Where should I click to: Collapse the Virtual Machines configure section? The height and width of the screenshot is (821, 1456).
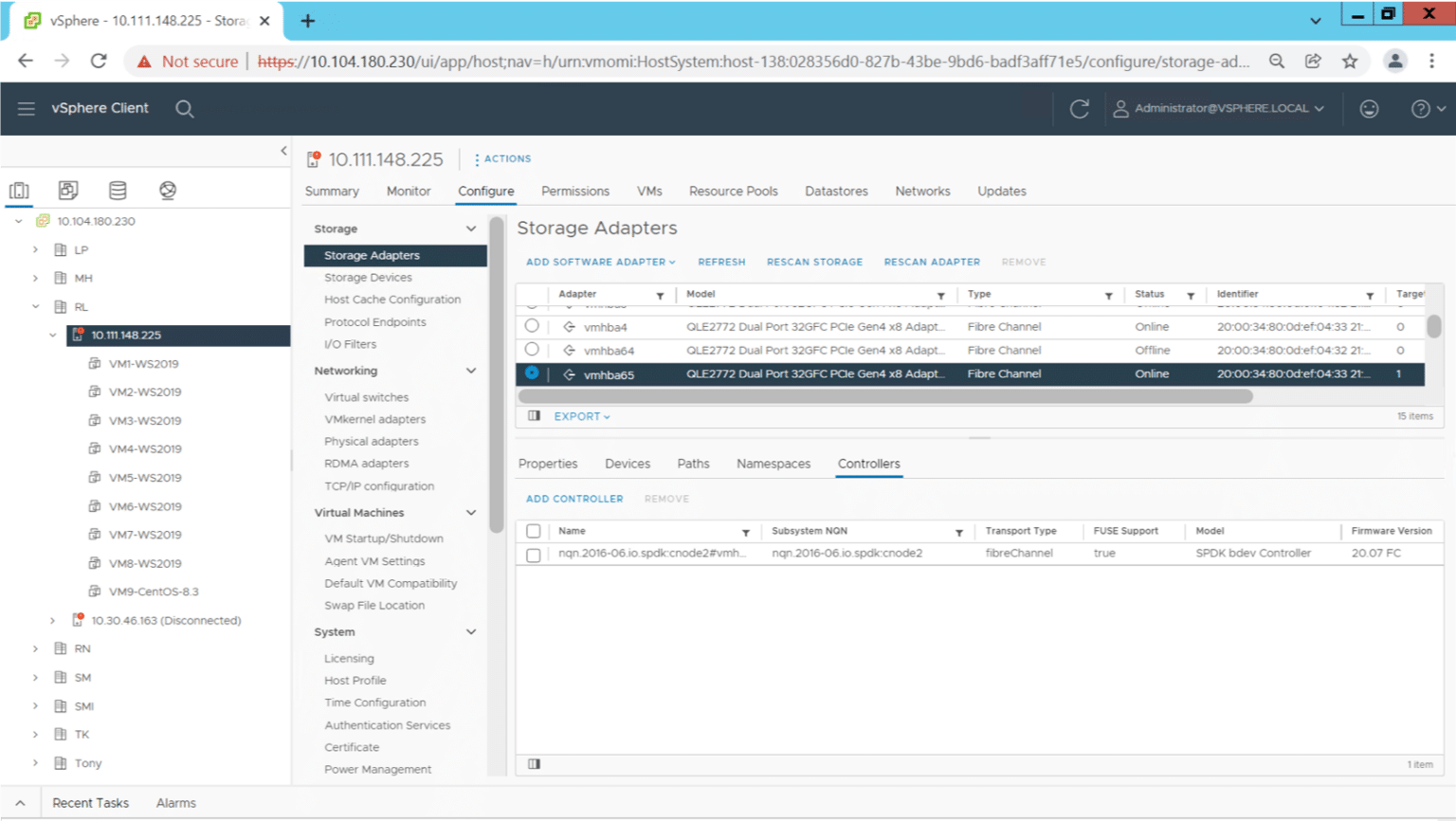[x=471, y=513]
